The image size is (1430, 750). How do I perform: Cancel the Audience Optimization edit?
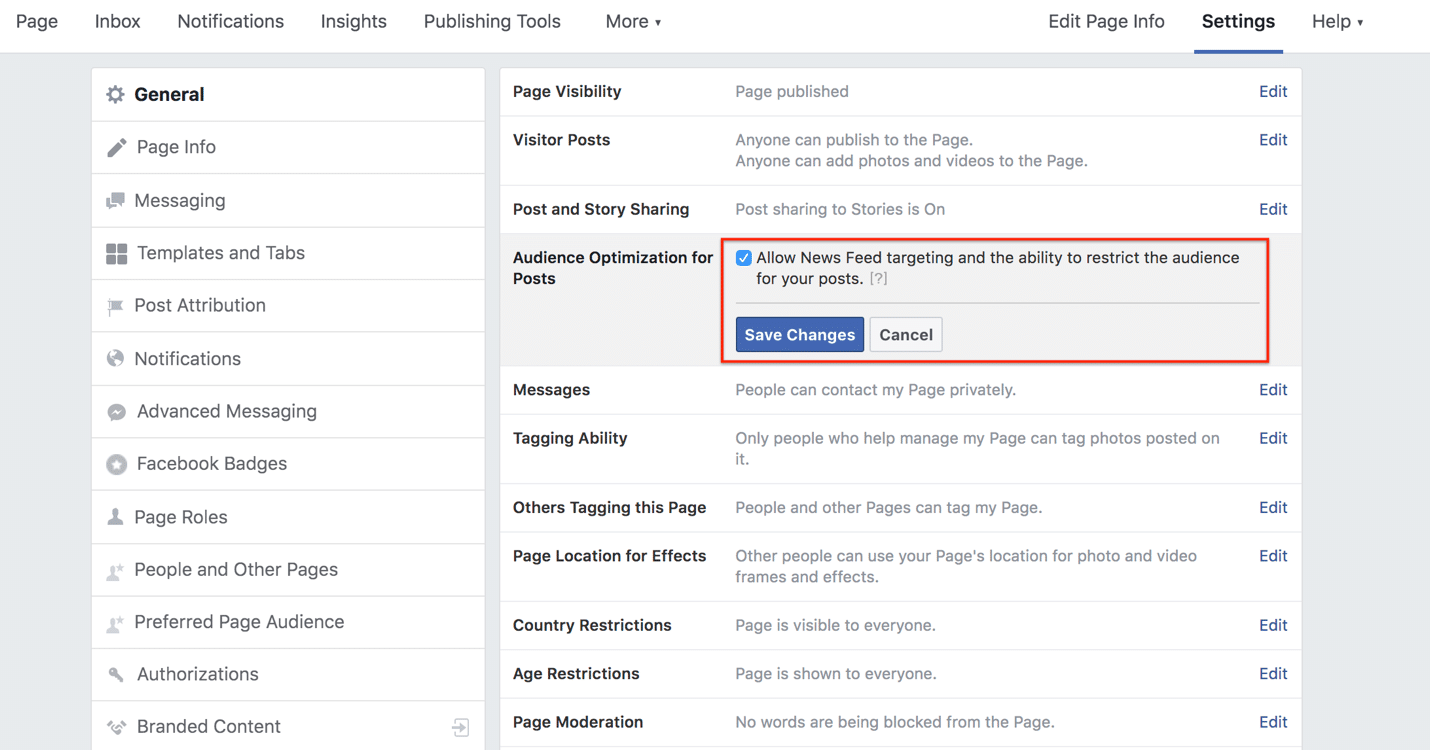click(x=905, y=335)
